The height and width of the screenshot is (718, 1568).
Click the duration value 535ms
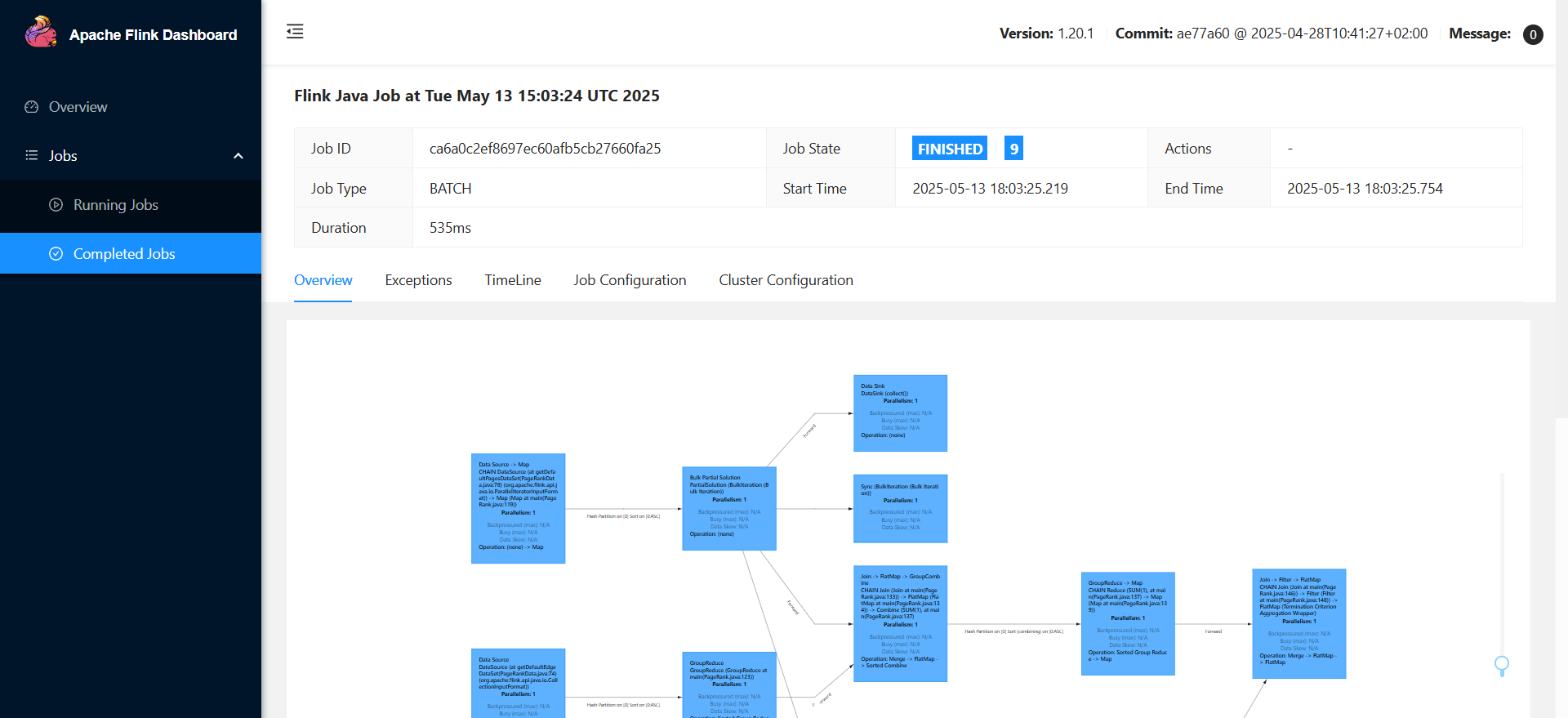450,228
